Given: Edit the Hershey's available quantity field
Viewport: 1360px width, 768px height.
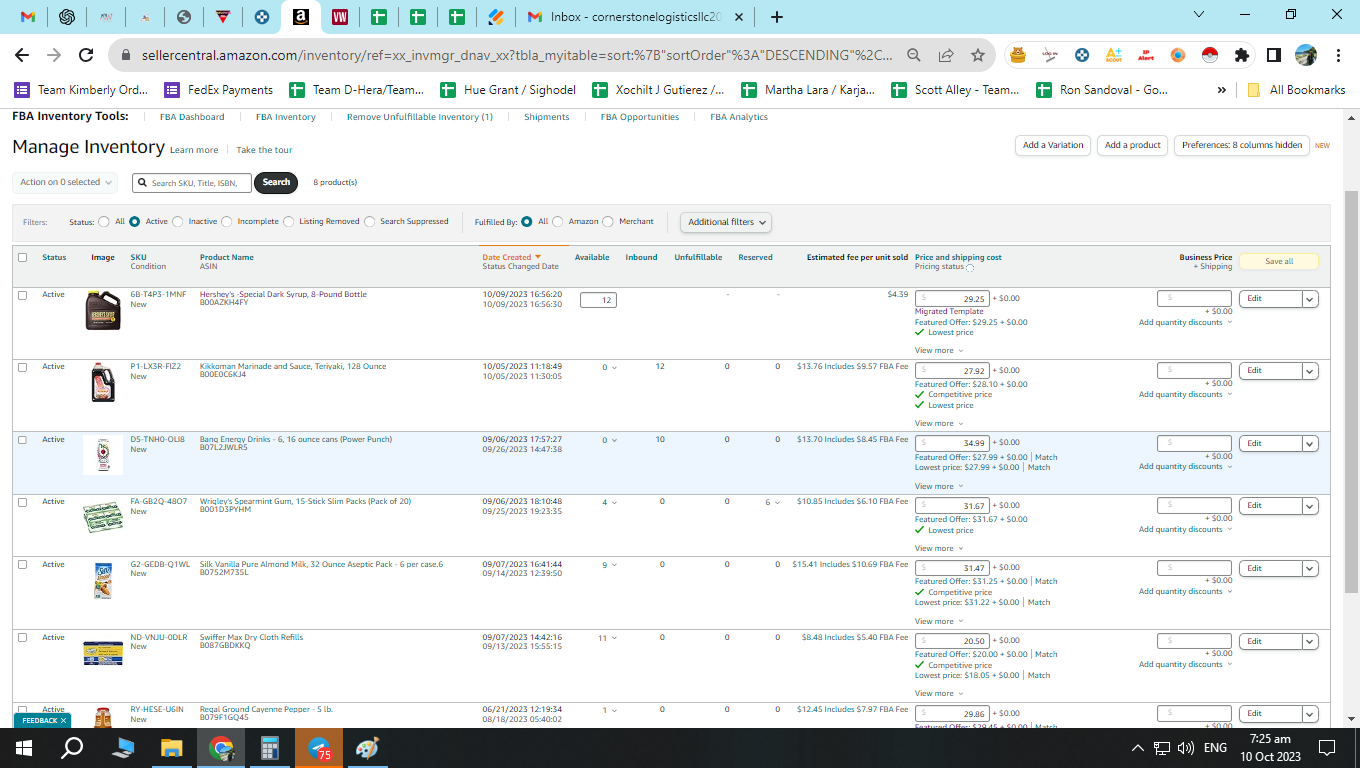Looking at the screenshot, I should [598, 300].
